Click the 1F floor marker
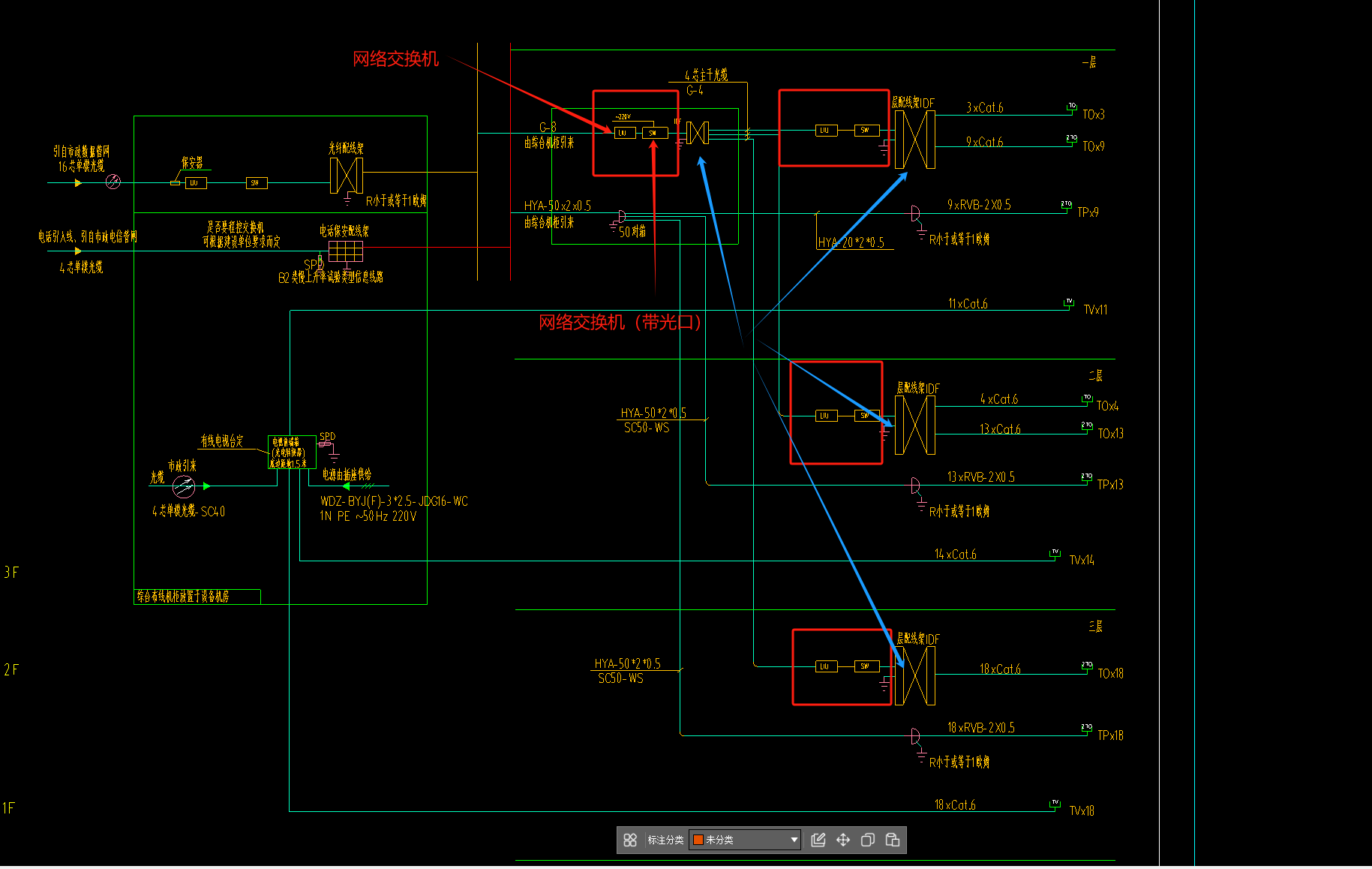The height and width of the screenshot is (869, 1372). 9,808
